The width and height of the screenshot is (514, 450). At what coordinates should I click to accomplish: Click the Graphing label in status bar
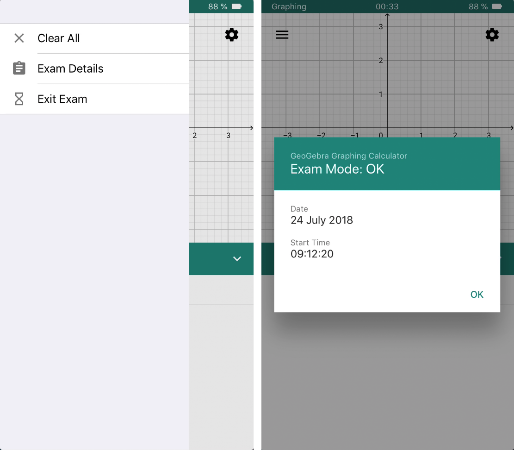pyautogui.click(x=289, y=7)
